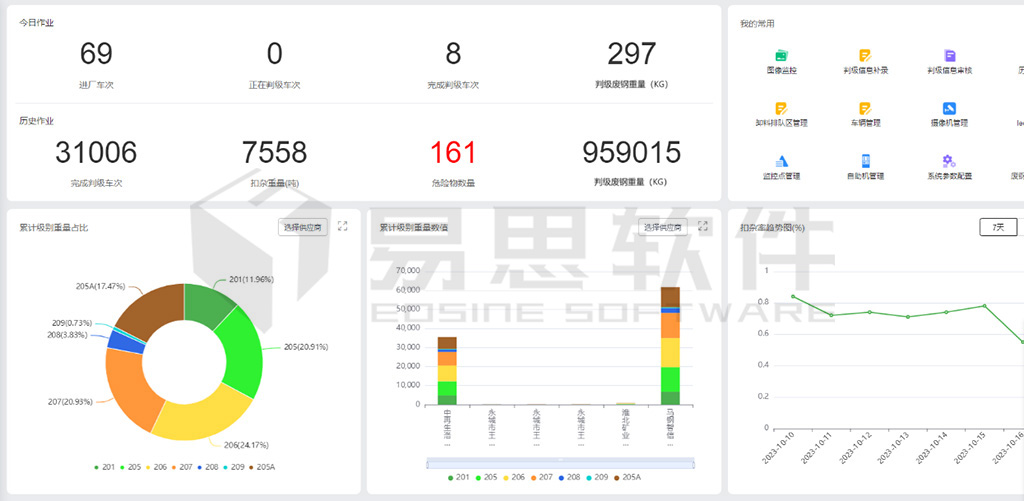Select the 监控点管理 icon
Viewport: 1024px width, 501px height.
coord(782,161)
